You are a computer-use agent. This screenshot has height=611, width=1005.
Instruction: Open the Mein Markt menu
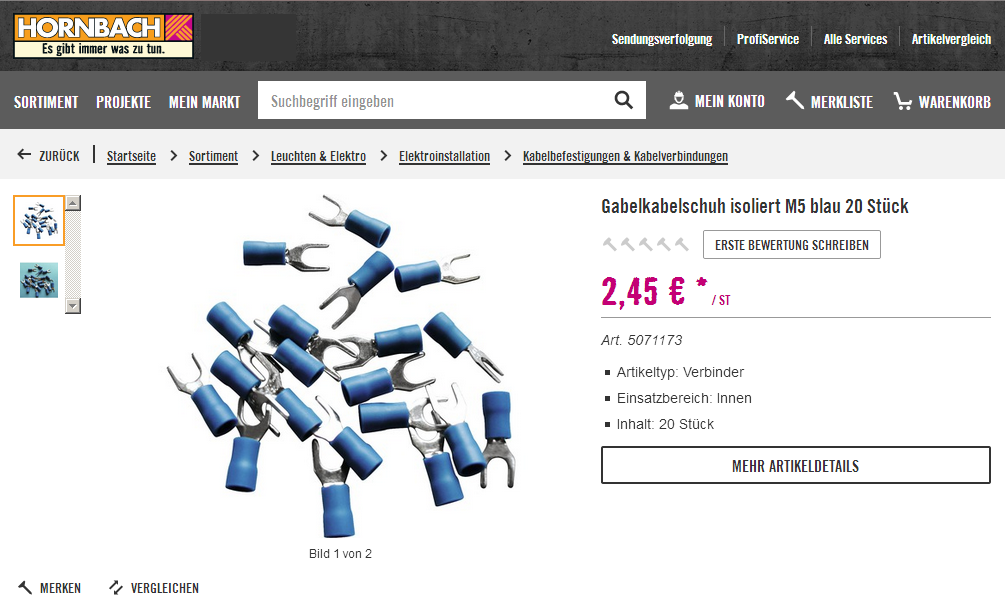(x=204, y=102)
